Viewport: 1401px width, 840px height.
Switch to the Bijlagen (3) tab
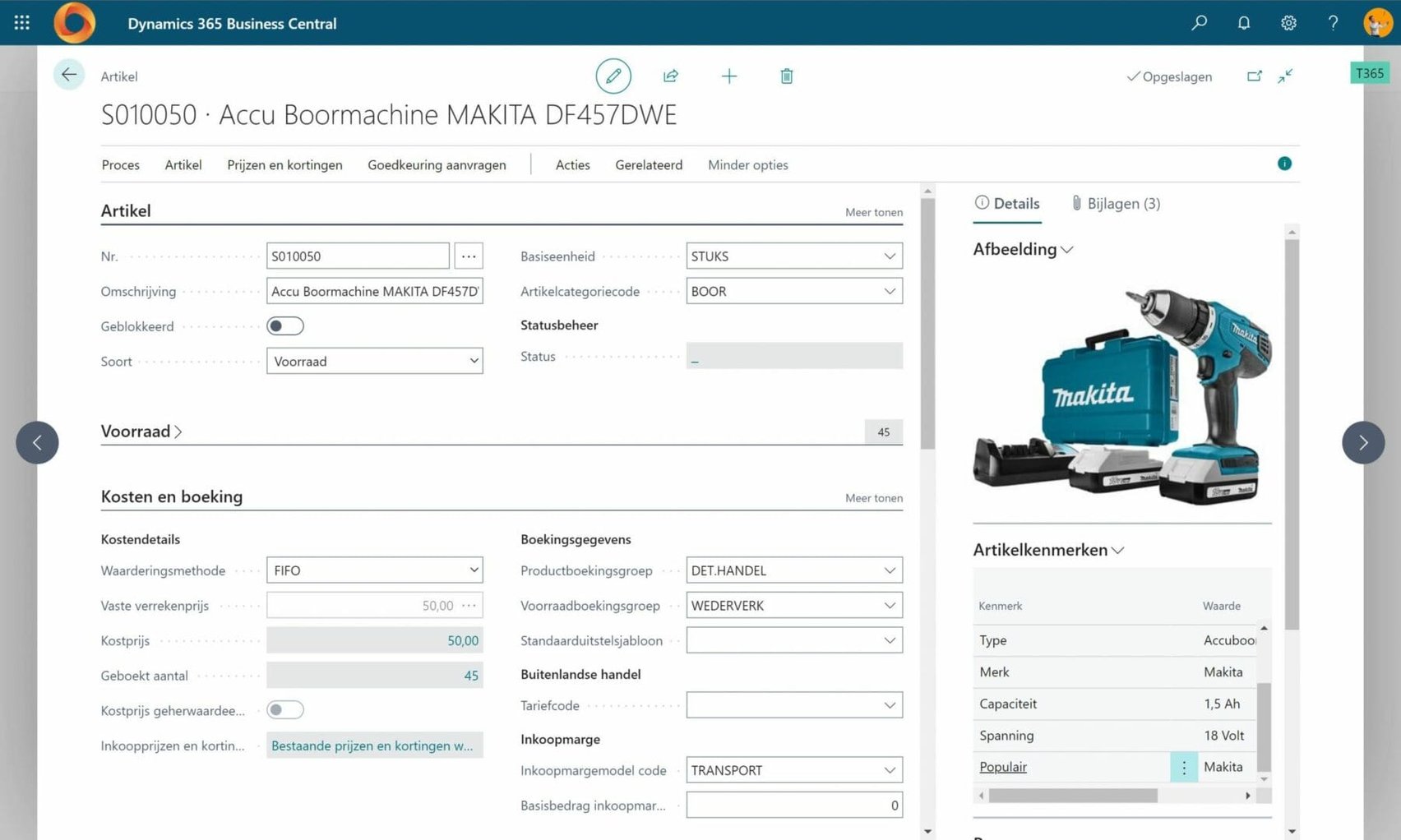click(1116, 203)
